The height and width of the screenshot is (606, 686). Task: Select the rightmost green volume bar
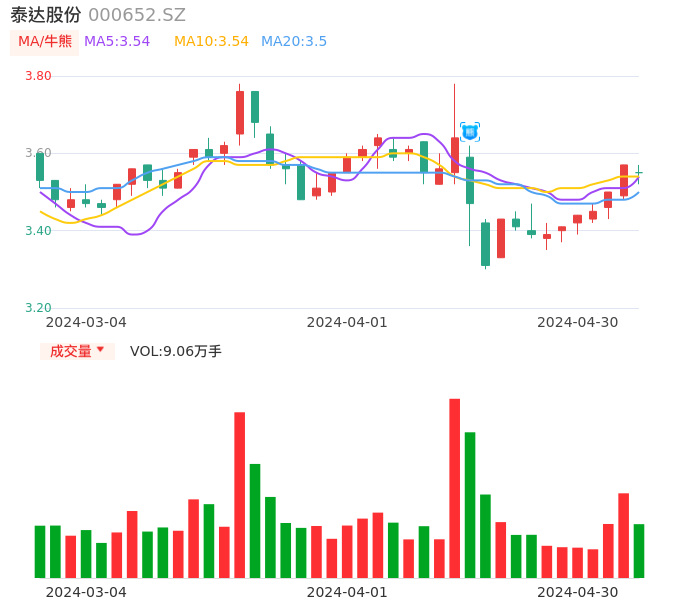click(x=639, y=550)
